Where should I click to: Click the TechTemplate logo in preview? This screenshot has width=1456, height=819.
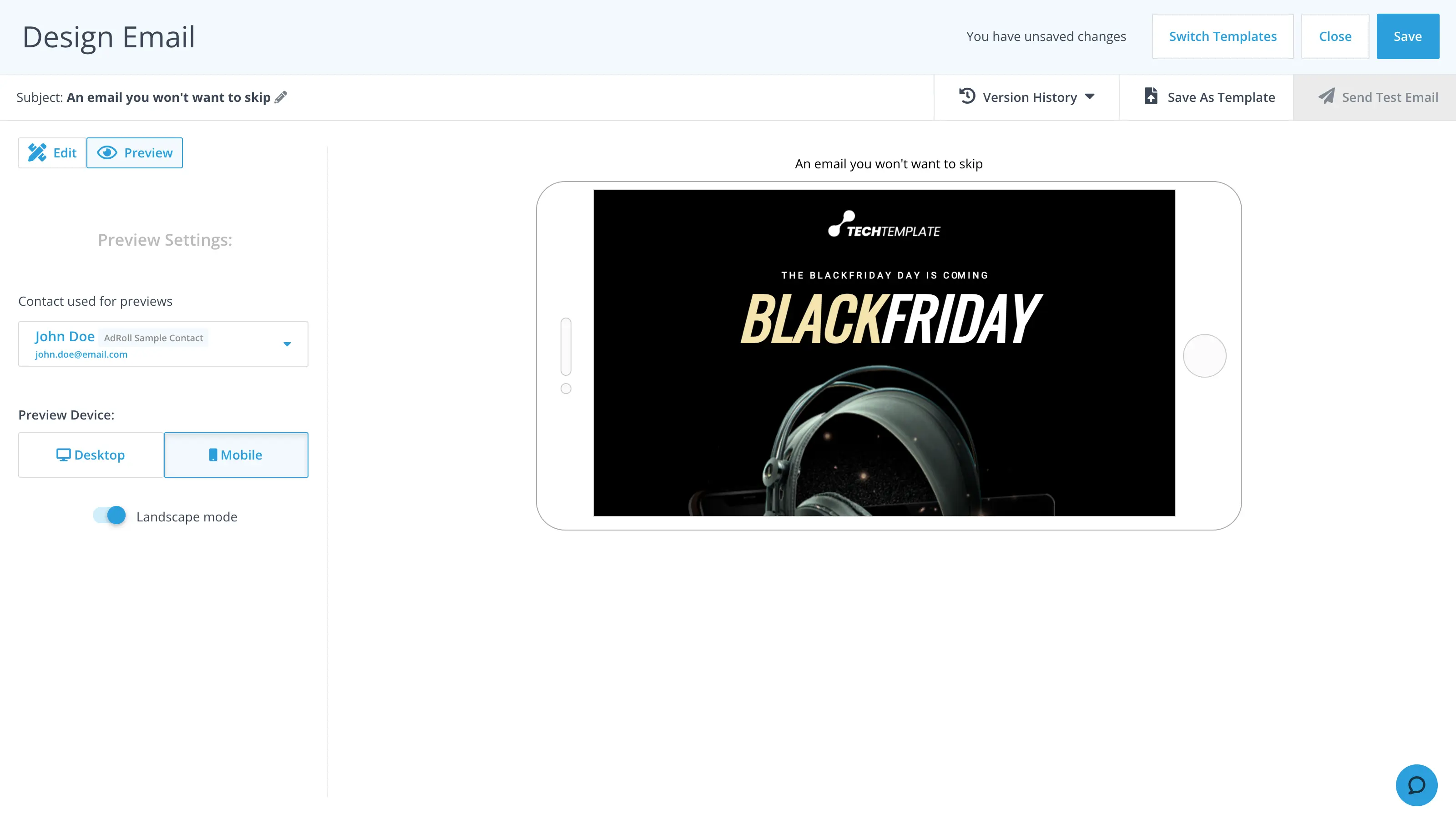(884, 224)
